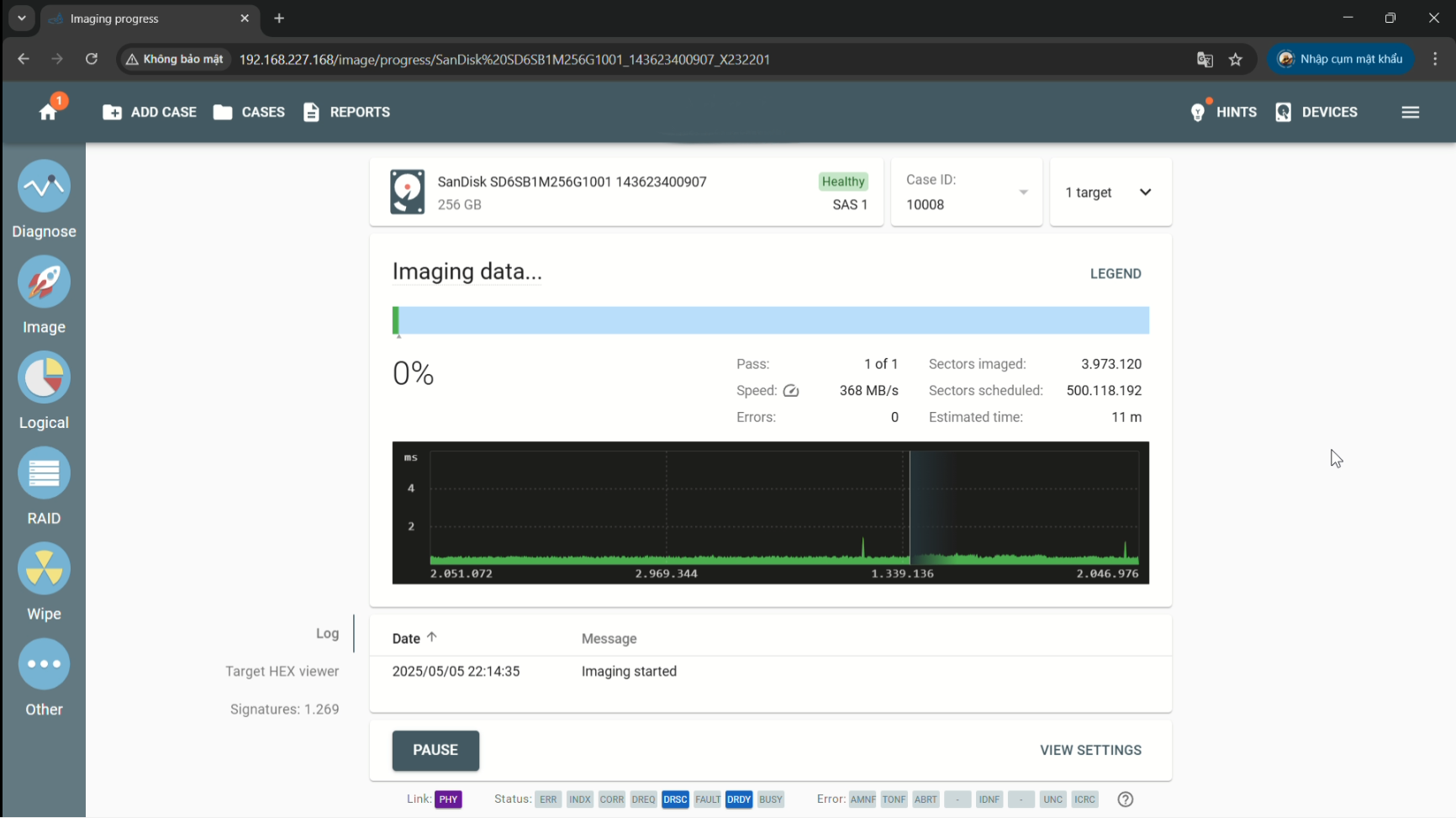
Task: Reload the browser page
Action: pyautogui.click(x=92, y=59)
